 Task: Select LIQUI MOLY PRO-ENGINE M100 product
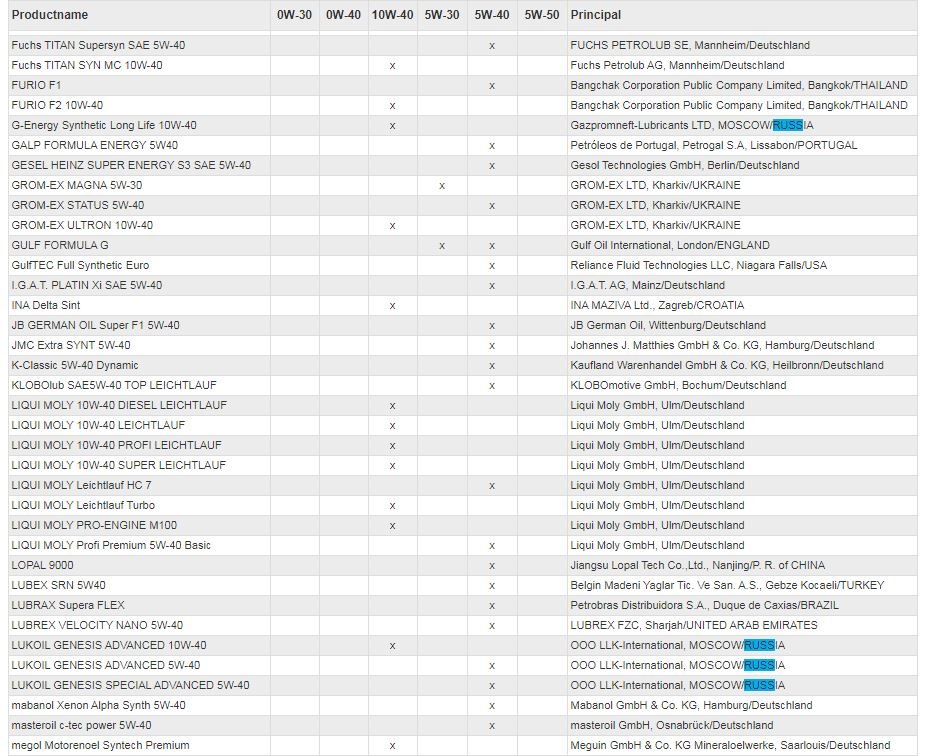pos(94,527)
